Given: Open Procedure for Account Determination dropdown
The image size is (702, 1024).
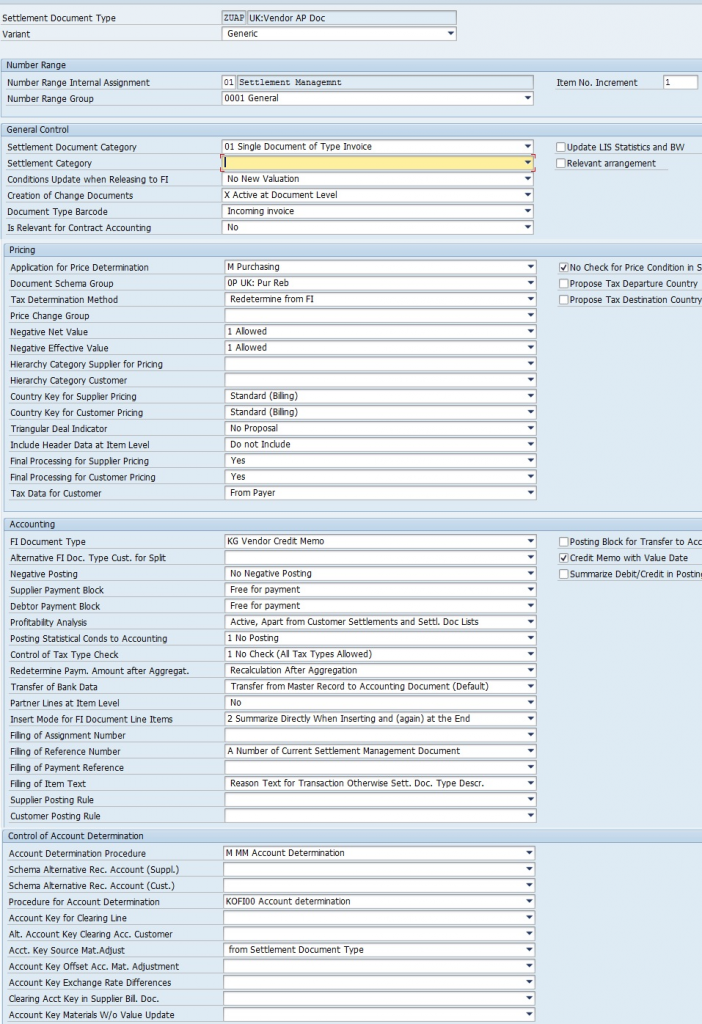Looking at the screenshot, I should pos(379,901).
